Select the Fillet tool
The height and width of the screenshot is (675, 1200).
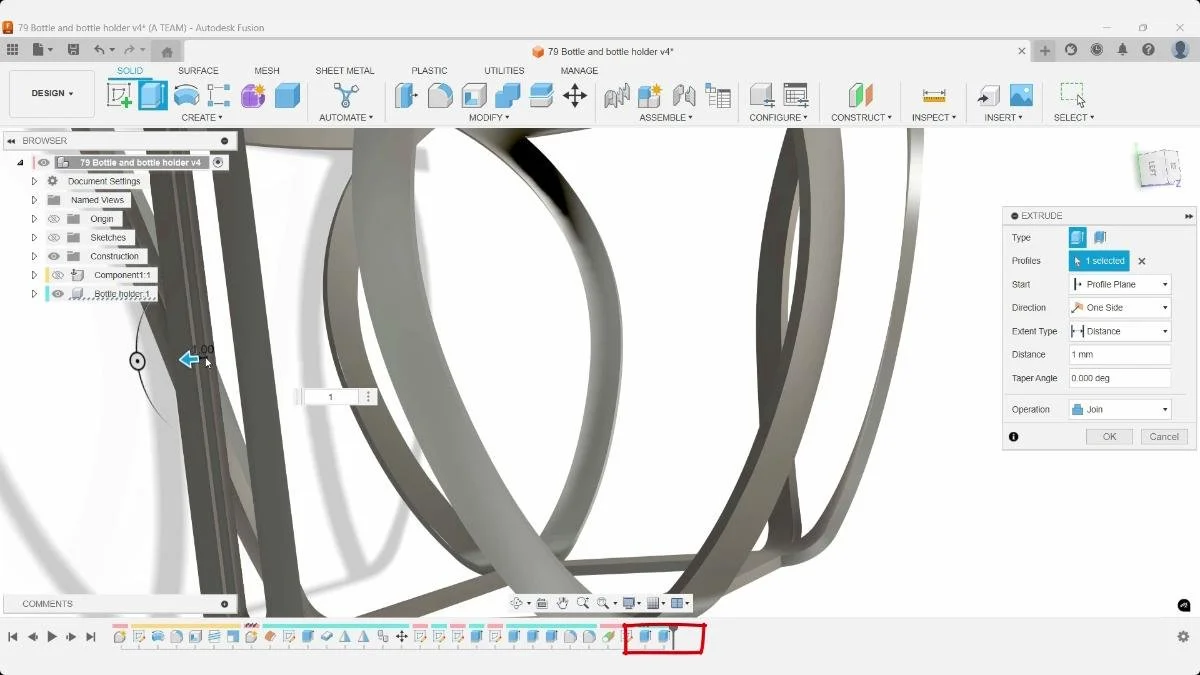pyautogui.click(x=440, y=95)
